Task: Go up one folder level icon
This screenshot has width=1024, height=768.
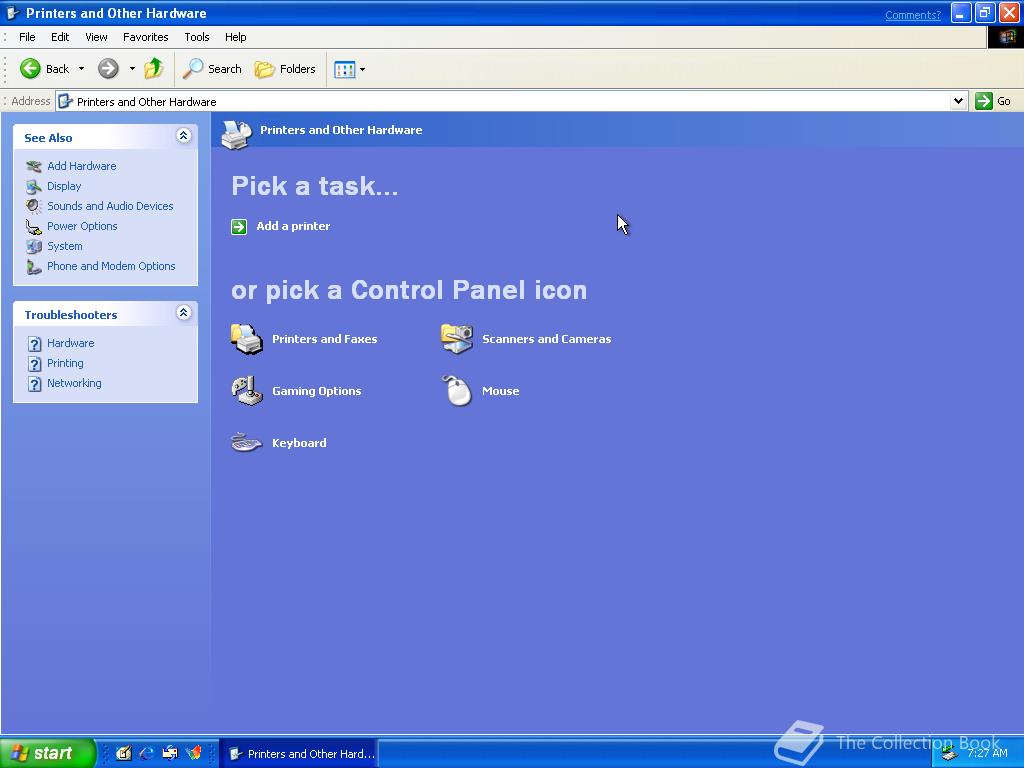Action: pyautogui.click(x=154, y=69)
